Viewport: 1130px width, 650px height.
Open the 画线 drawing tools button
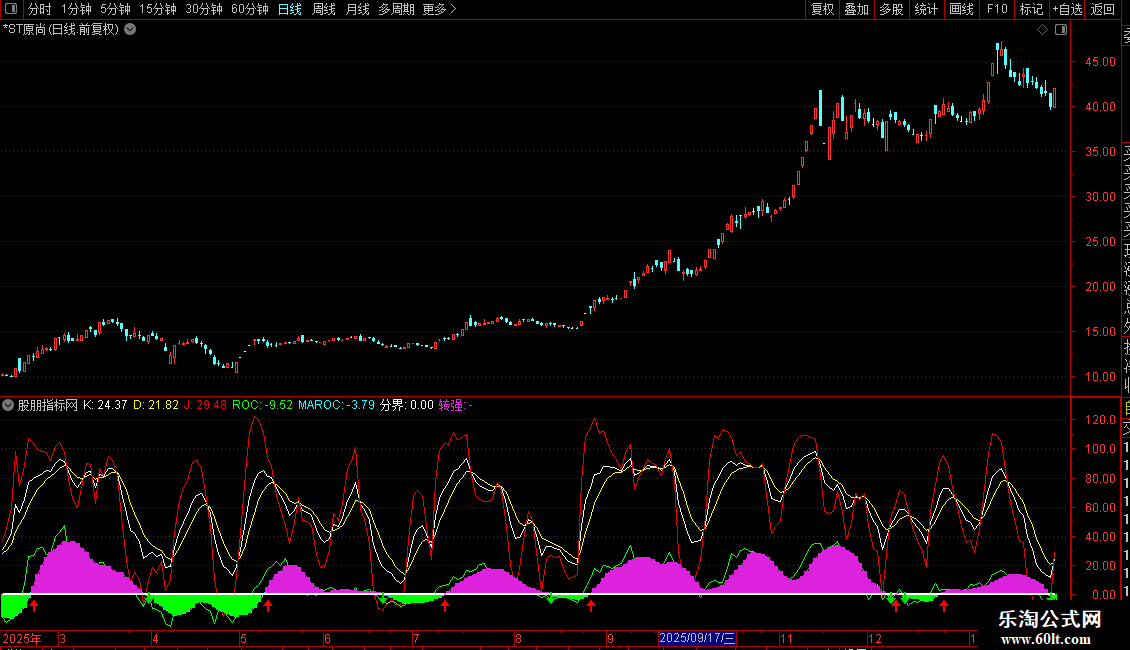click(961, 9)
